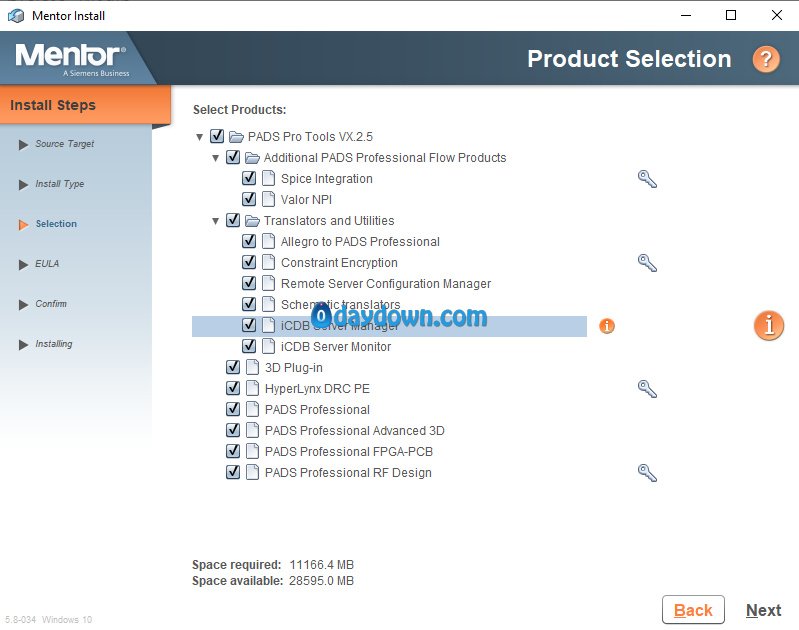Collapse the PADS Pro Tools VX.2.5 tree node
799x630 pixels.
[200, 137]
